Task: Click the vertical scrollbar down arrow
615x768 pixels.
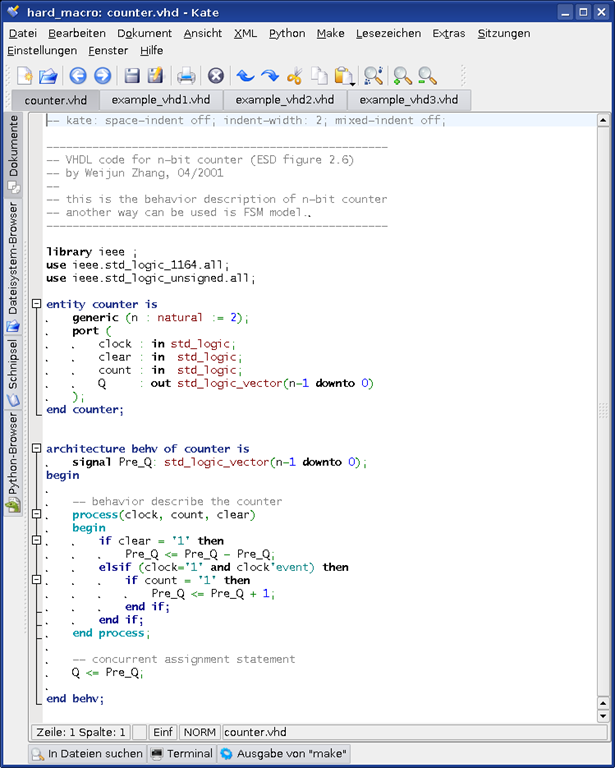Action: point(603,716)
